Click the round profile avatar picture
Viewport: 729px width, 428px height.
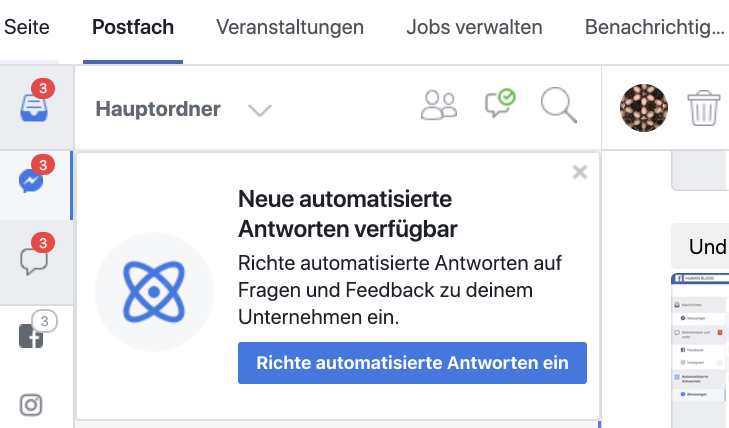(644, 107)
